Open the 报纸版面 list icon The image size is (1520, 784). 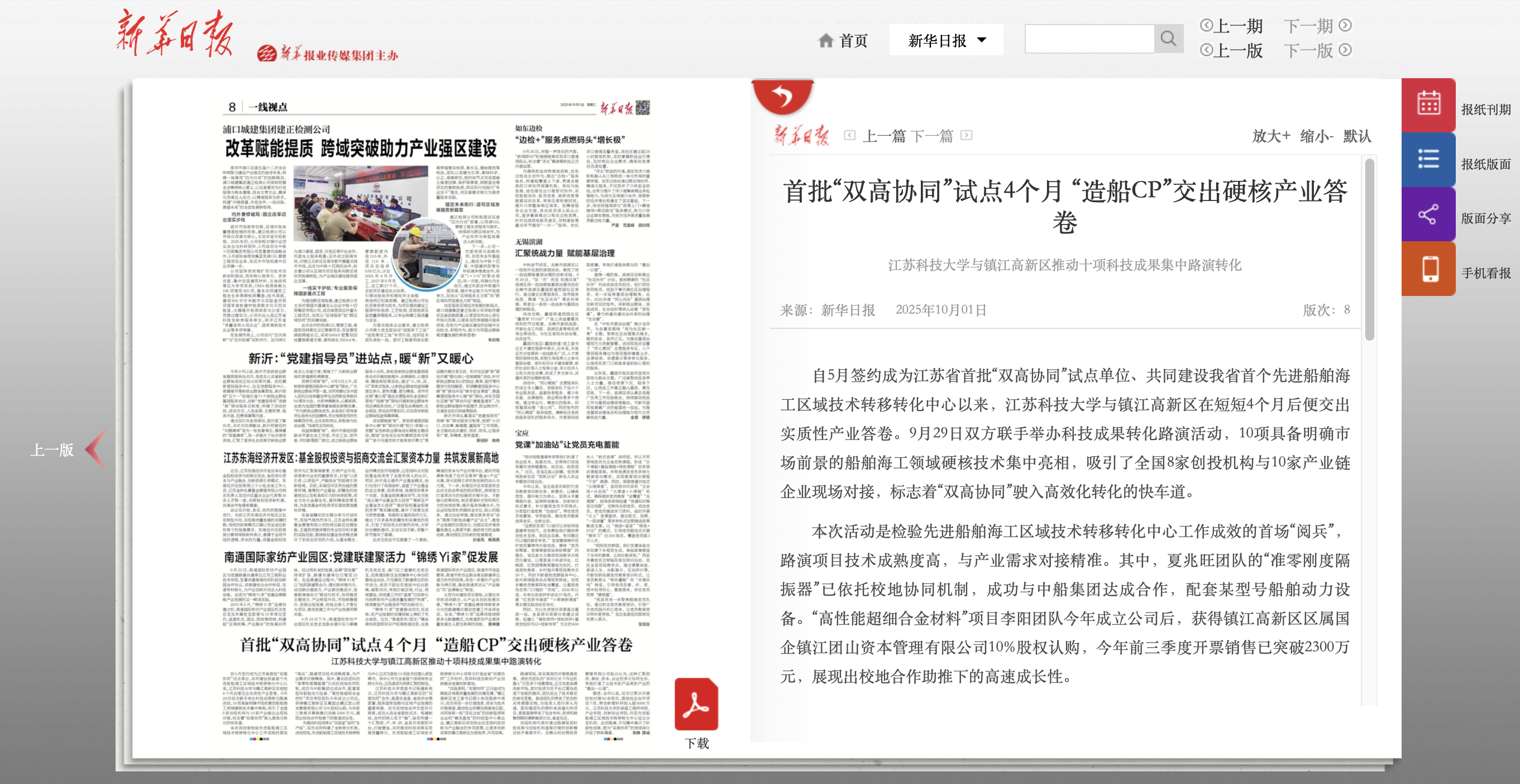[1428, 159]
